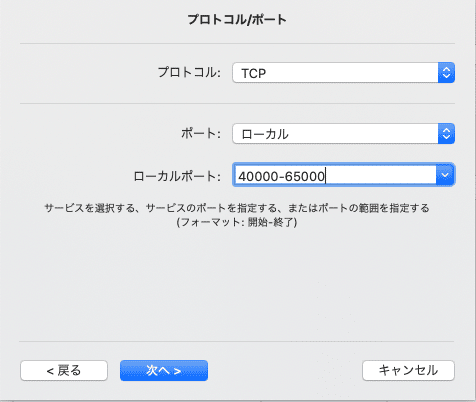The width and height of the screenshot is (476, 402).
Task: Click the blue up-down arrows beside ローカル
Action: (x=446, y=134)
